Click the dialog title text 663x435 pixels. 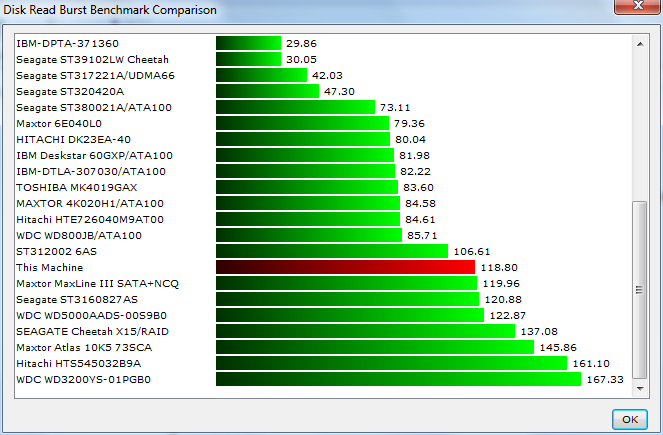(x=110, y=10)
